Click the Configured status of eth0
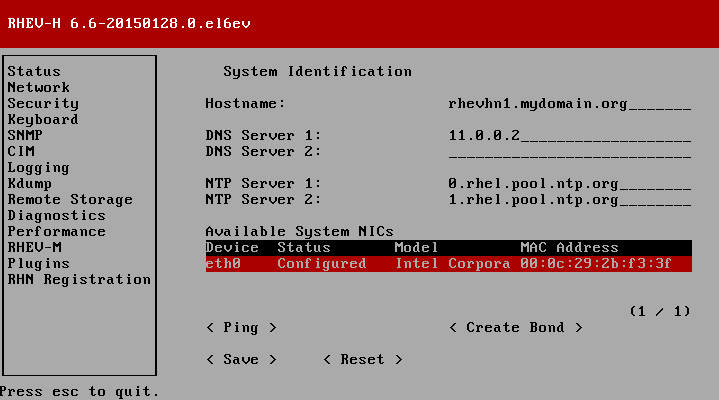Screen dimensions: 719x400 click(322, 264)
